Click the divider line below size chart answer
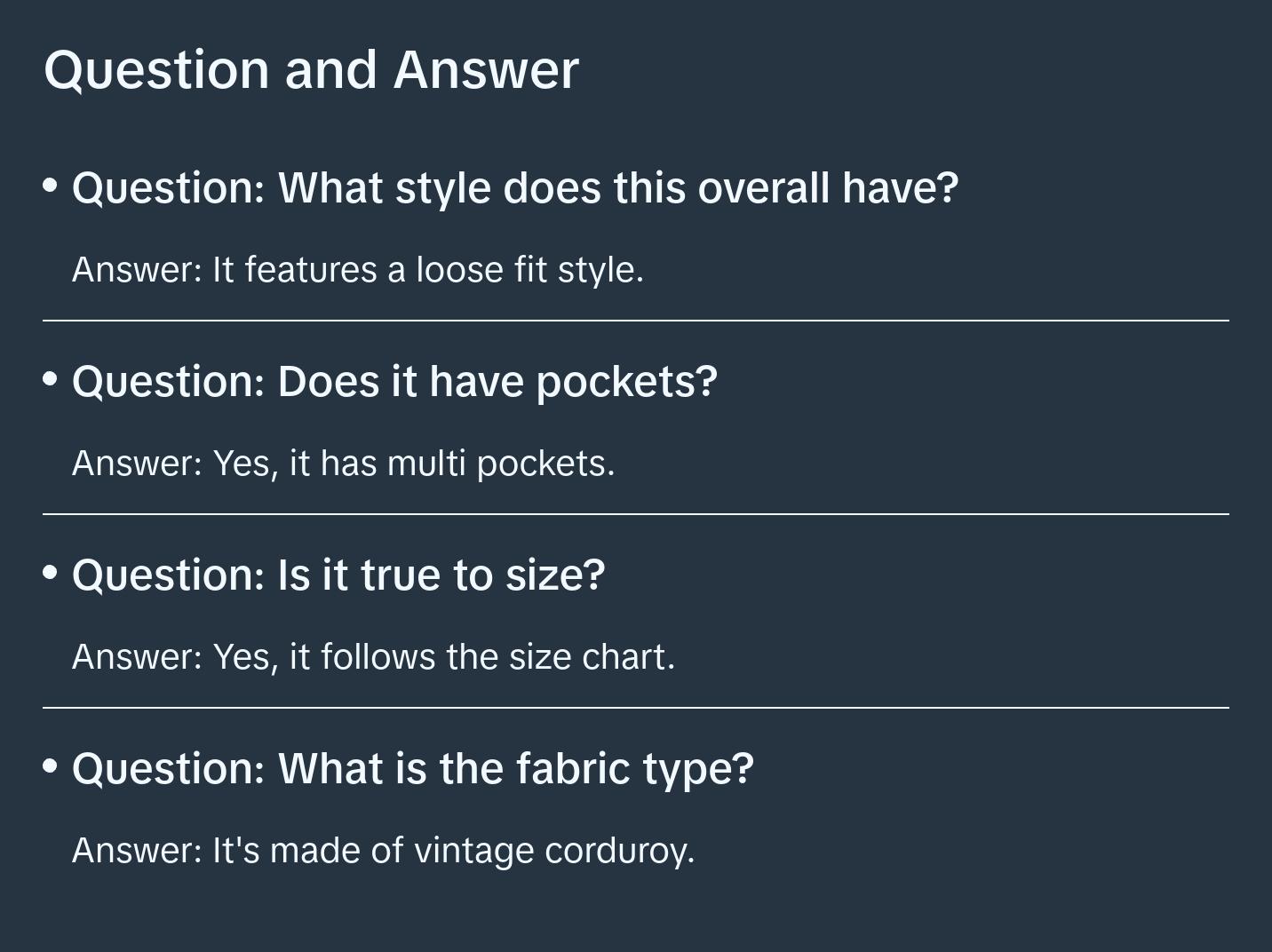This screenshot has width=1272, height=952. pos(636,708)
